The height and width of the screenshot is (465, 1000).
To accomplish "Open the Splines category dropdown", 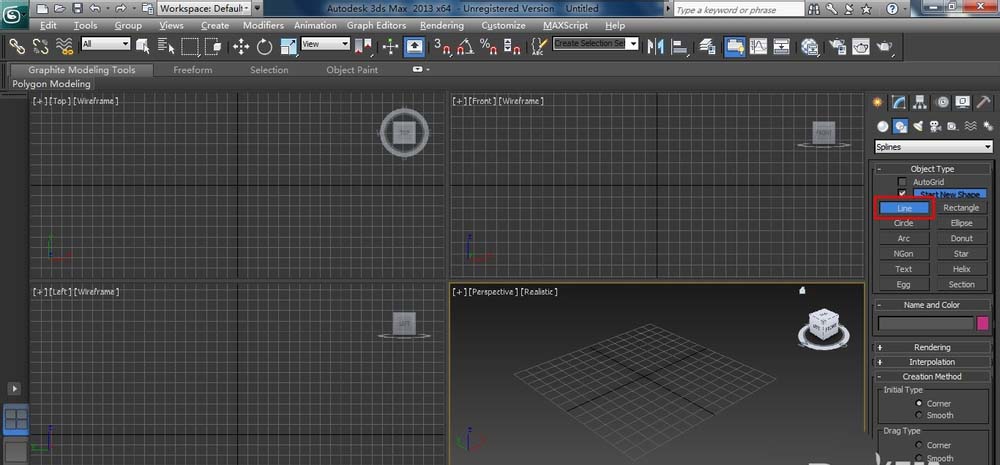I will coord(933,147).
